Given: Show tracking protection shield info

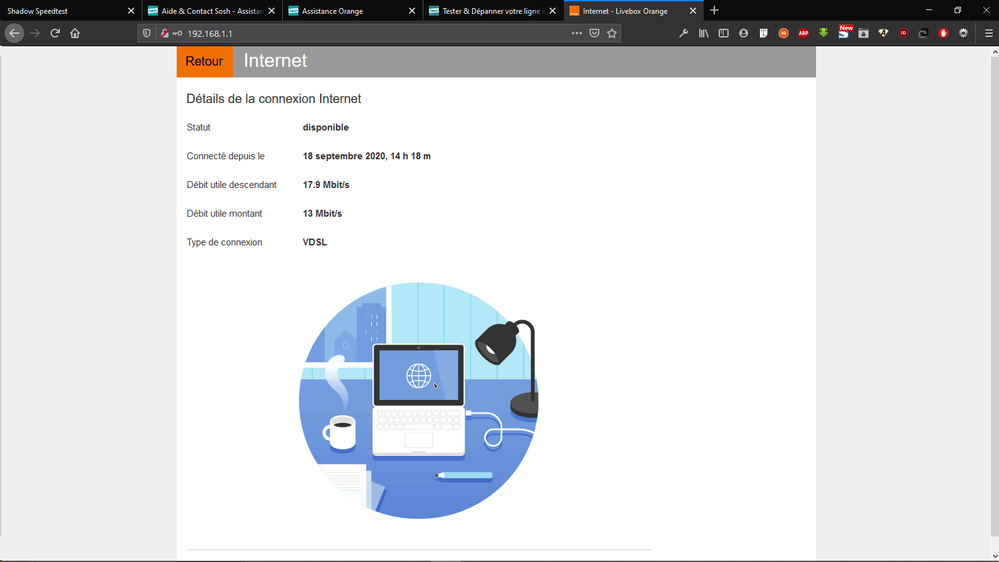Looking at the screenshot, I should pyautogui.click(x=148, y=33).
